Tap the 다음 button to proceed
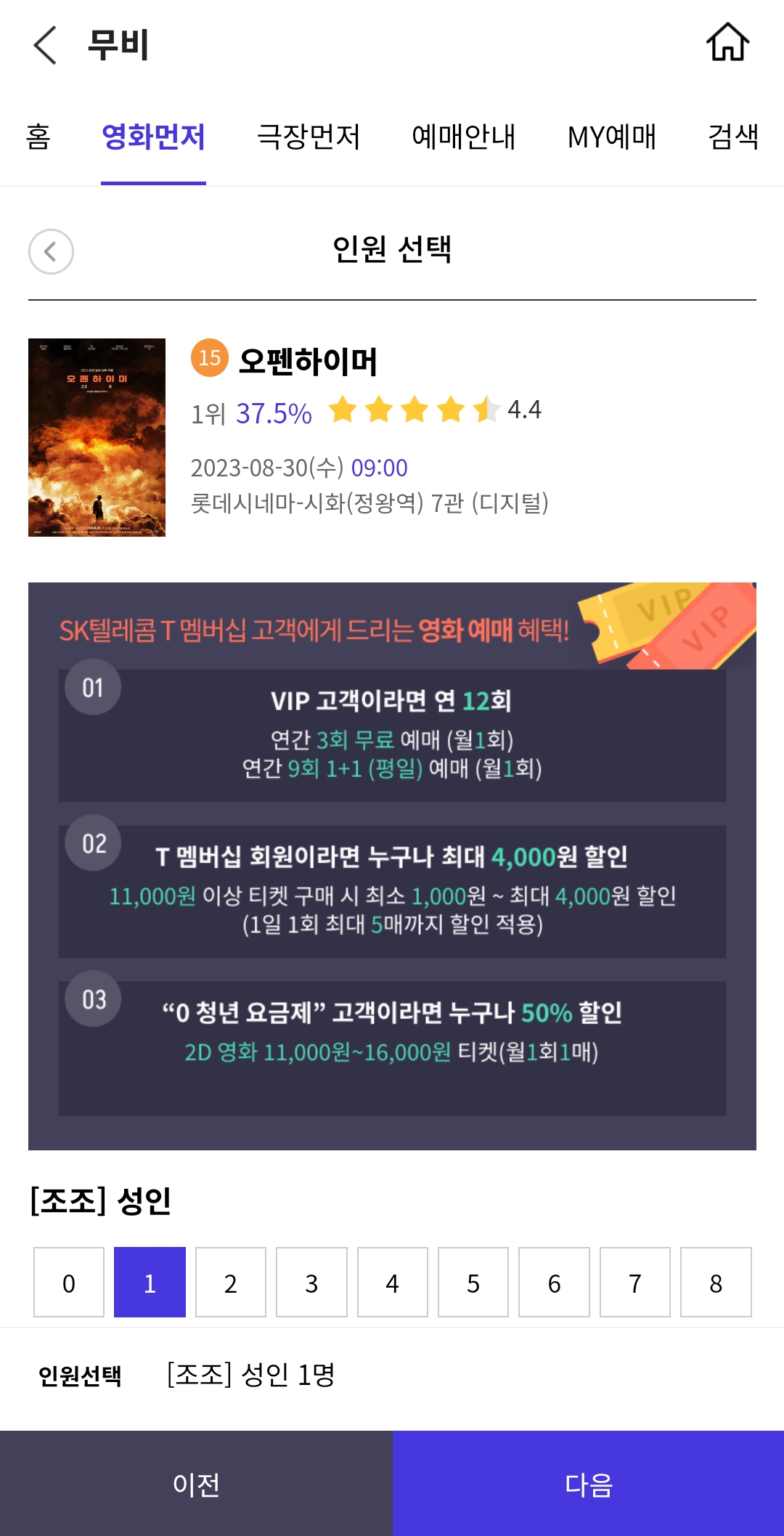The width and height of the screenshot is (784, 1536). click(x=589, y=1484)
